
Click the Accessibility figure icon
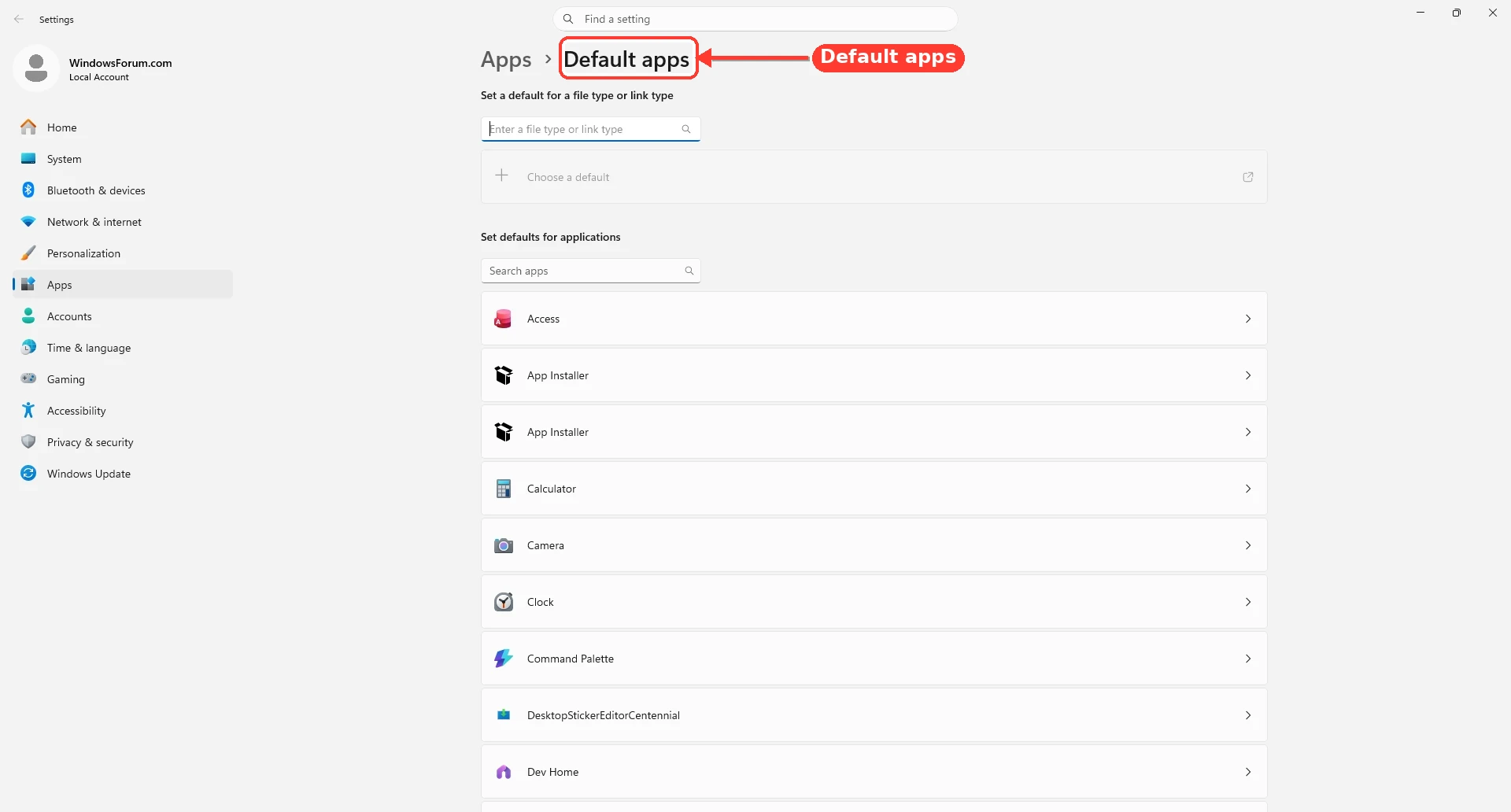tap(28, 410)
